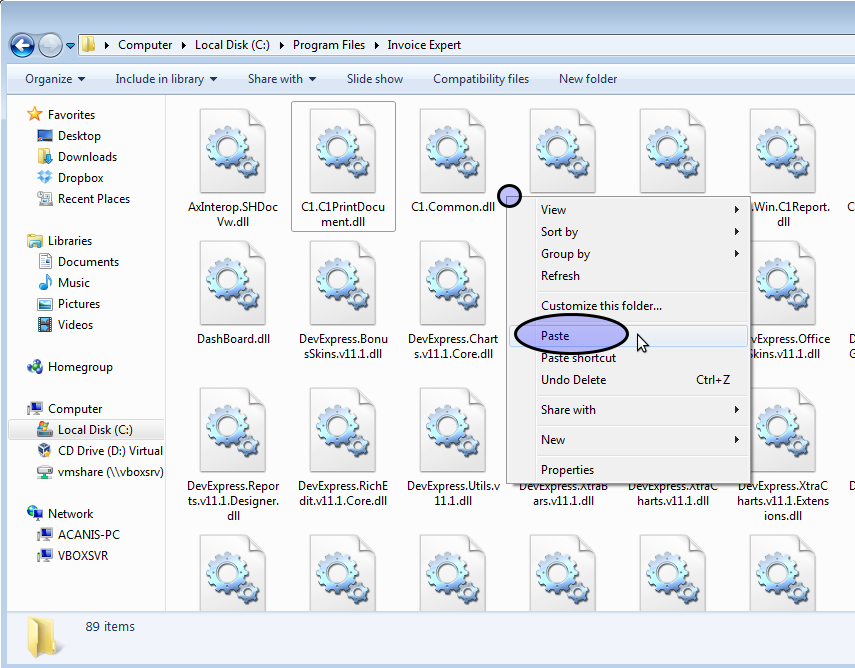Select Computer in the navigation pane

[x=75, y=409]
